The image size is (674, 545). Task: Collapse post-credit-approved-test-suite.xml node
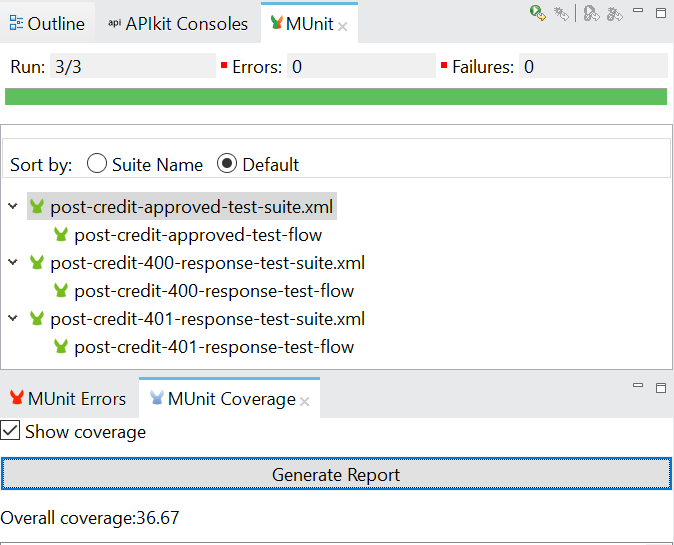[x=13, y=206]
